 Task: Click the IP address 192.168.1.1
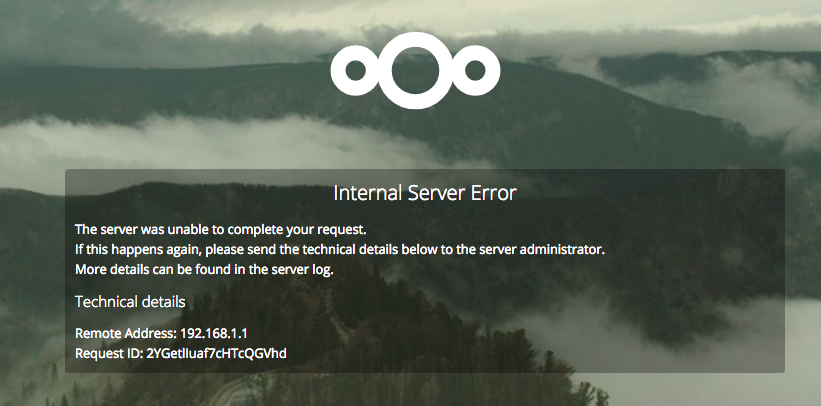(213, 333)
